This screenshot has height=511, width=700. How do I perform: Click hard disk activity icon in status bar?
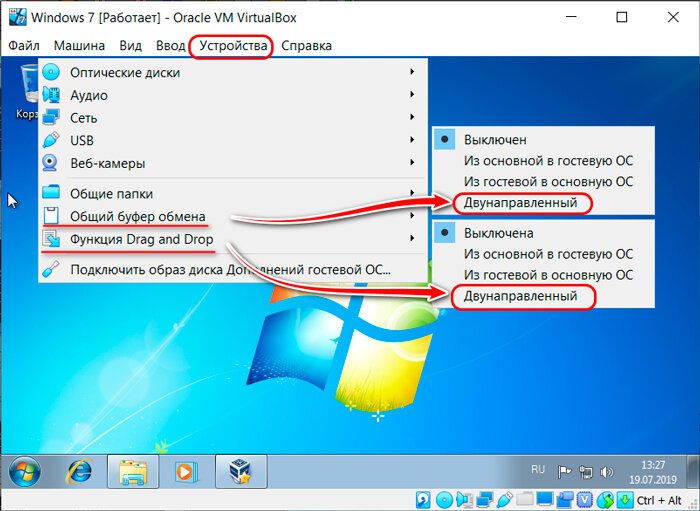pos(423,499)
